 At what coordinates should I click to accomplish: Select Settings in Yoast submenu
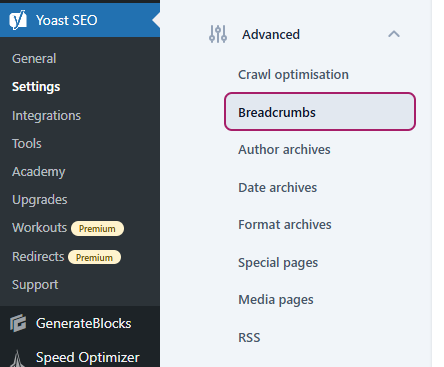point(36,87)
